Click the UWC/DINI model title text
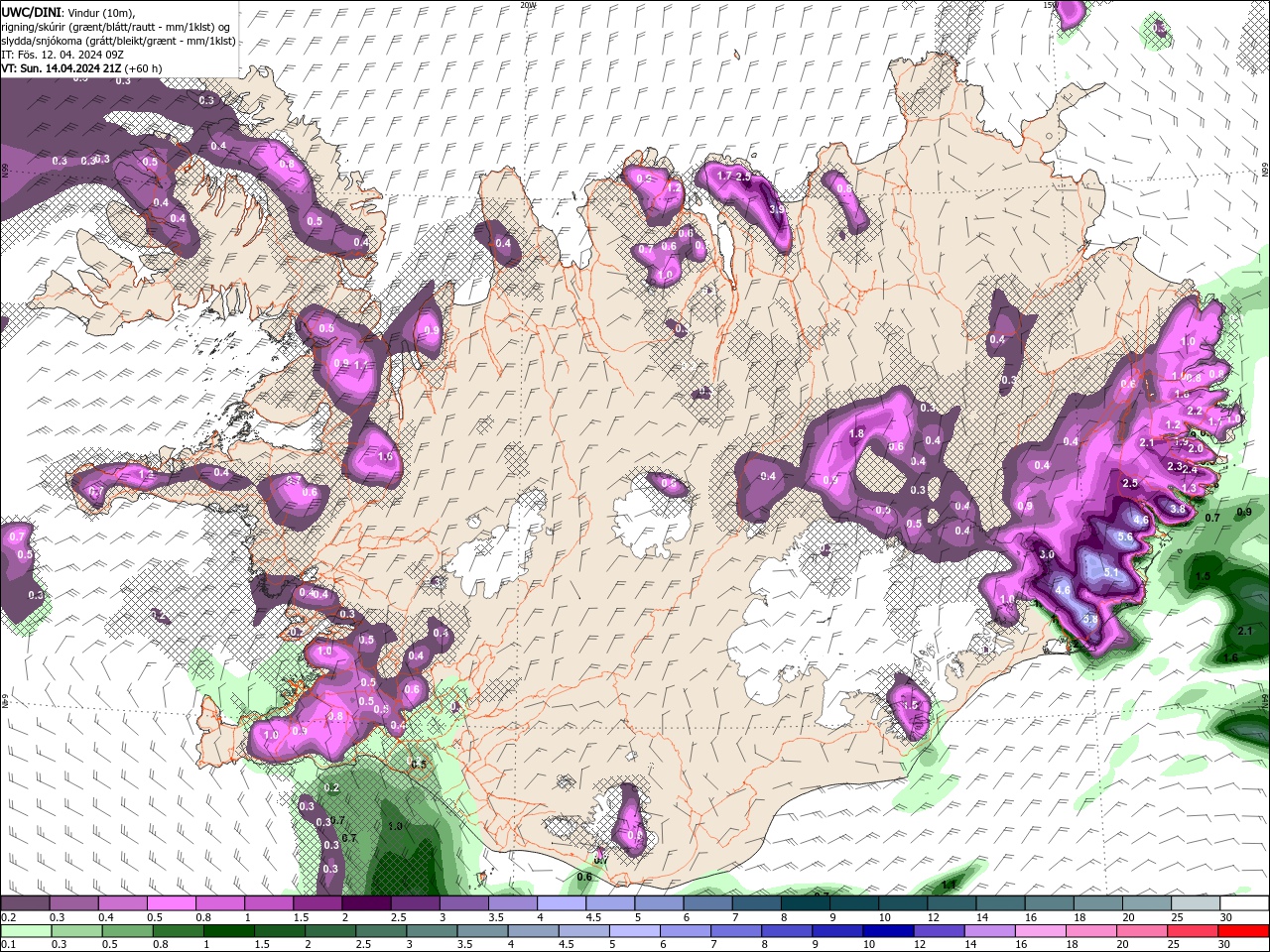 click(x=31, y=12)
